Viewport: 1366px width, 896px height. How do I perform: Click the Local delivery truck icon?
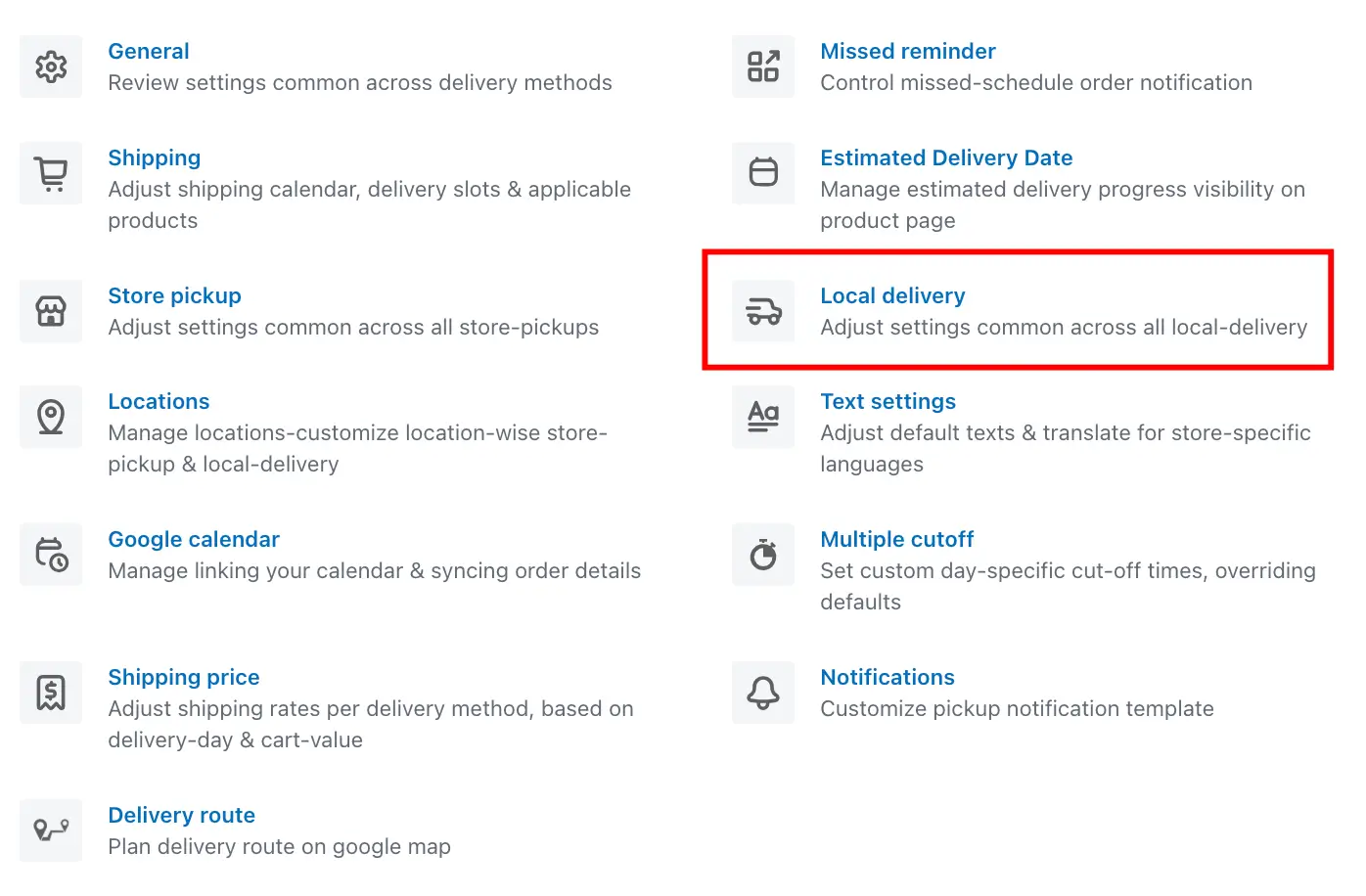point(763,311)
